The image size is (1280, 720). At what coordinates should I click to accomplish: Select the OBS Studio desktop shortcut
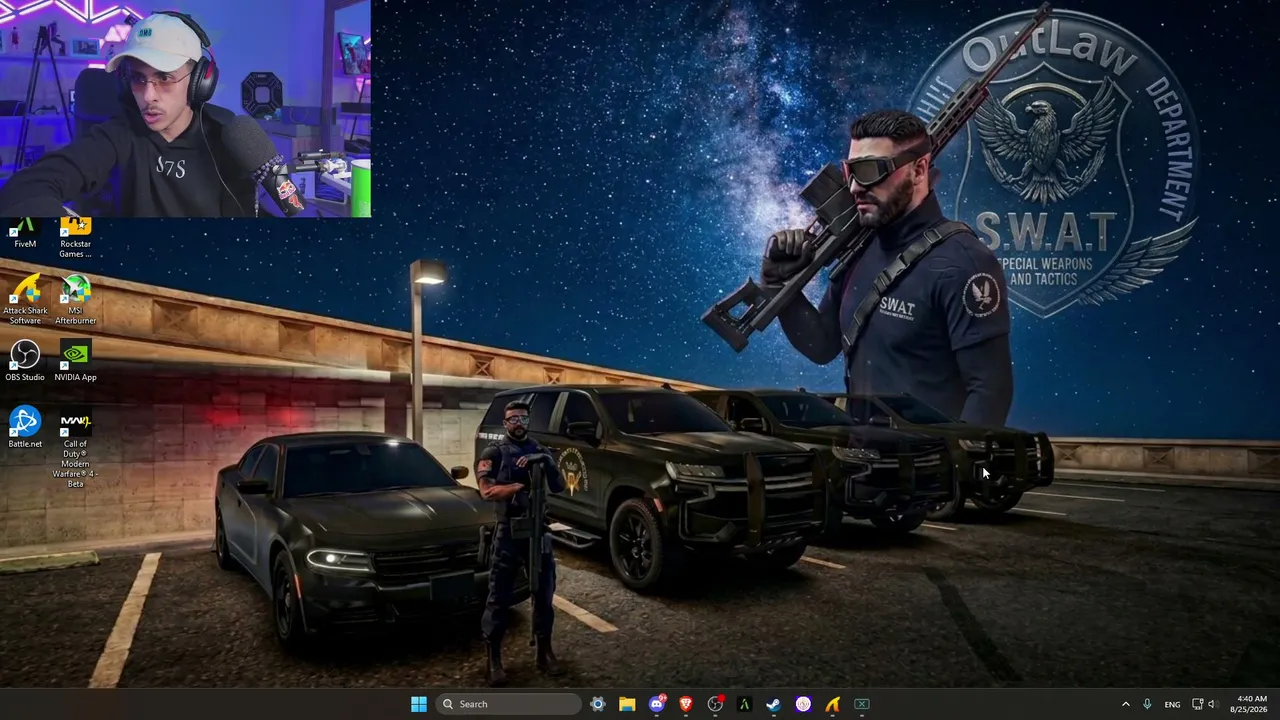tap(25, 361)
